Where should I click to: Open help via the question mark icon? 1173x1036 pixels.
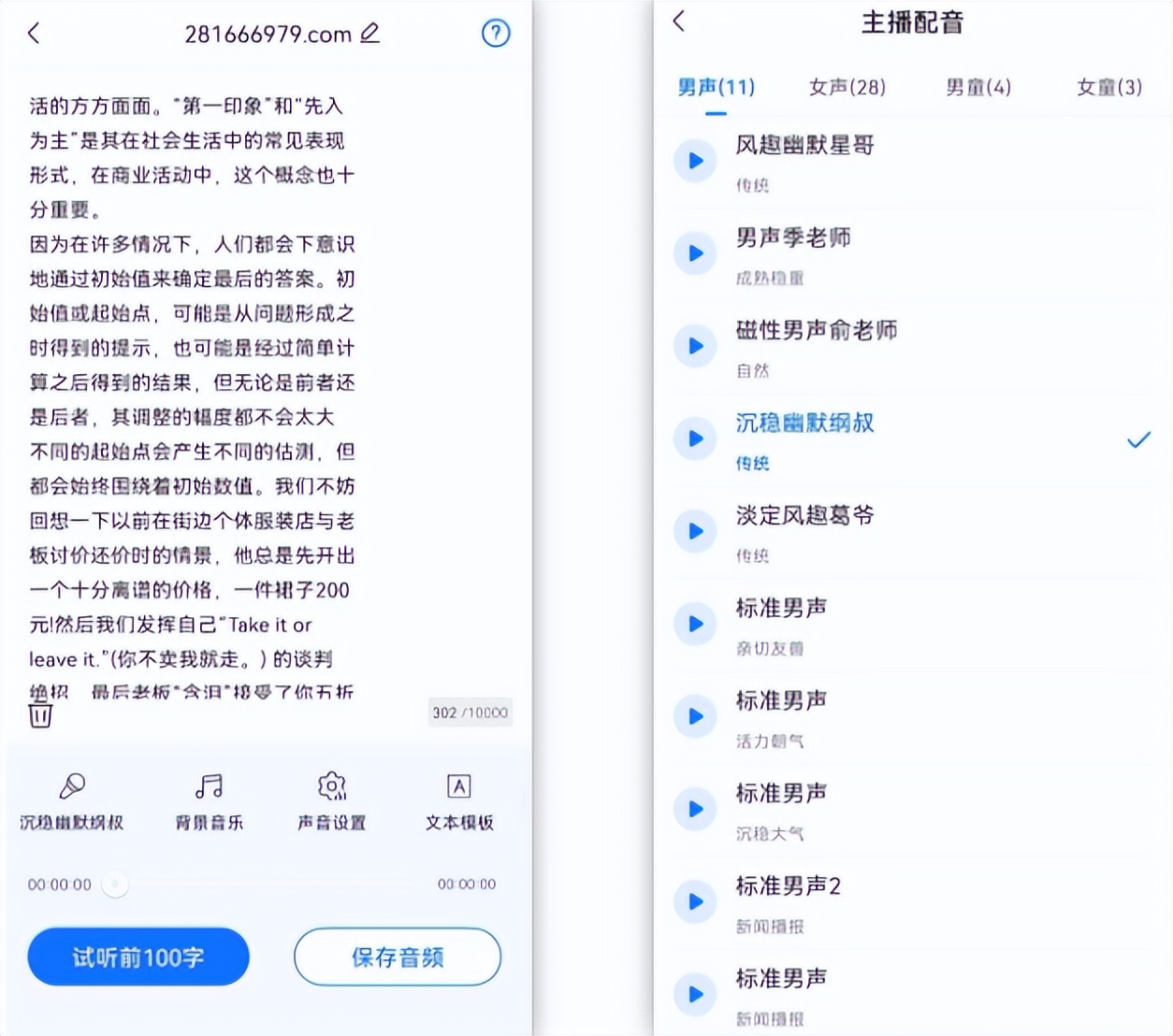click(x=495, y=33)
